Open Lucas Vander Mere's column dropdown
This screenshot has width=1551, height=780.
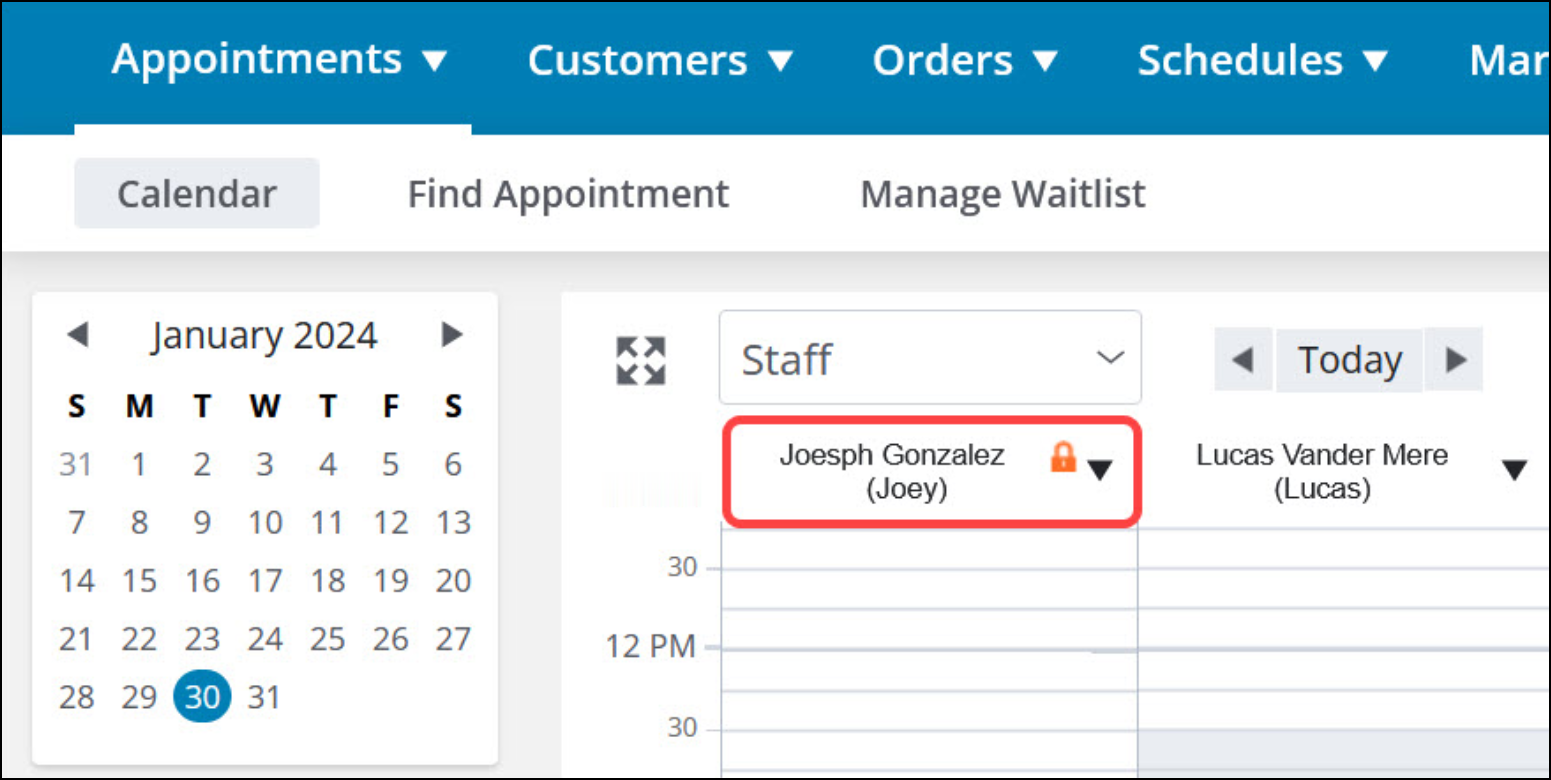pyautogui.click(x=1515, y=466)
